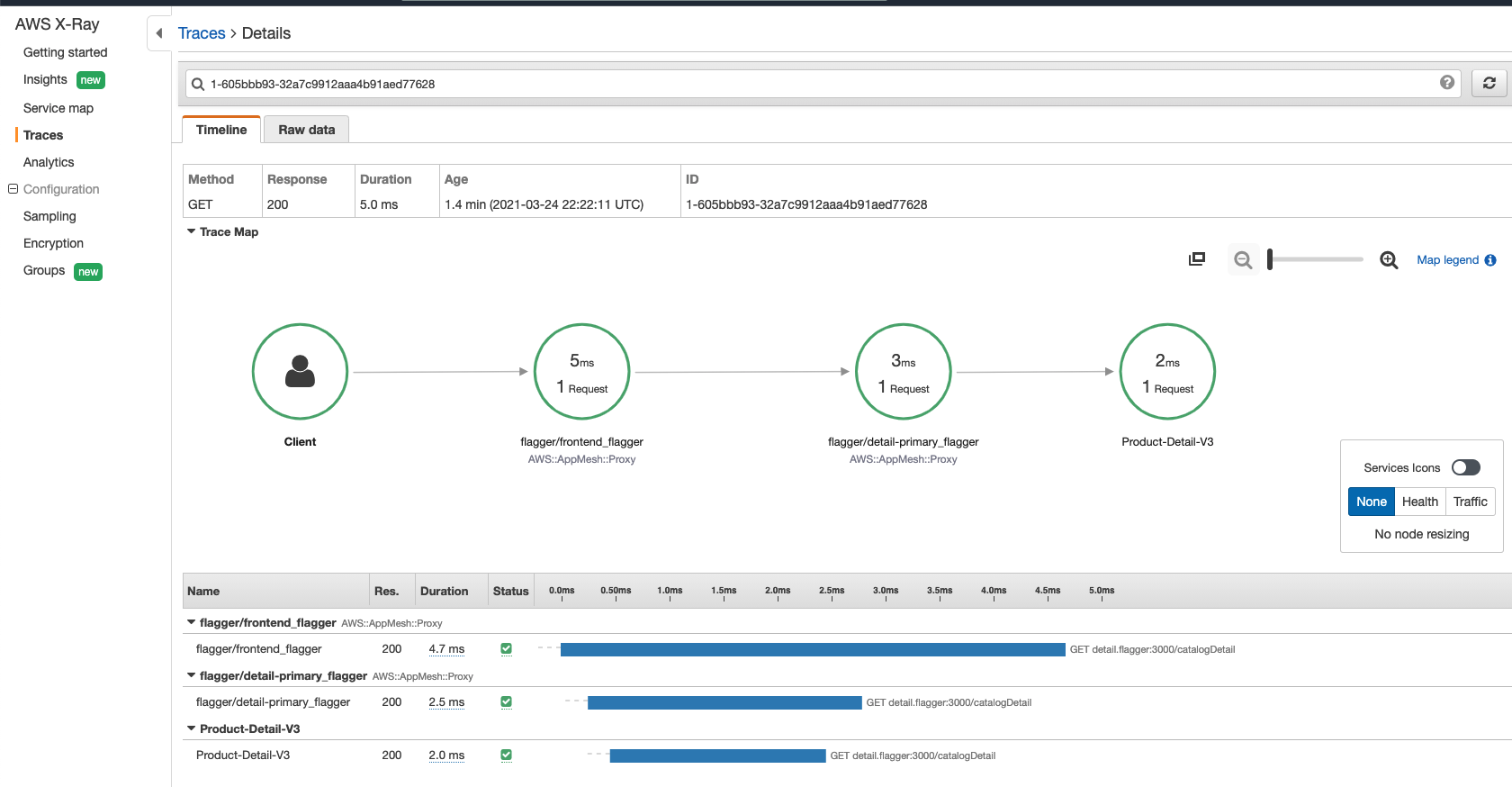Click the 2.5 ms duration link
The height and width of the screenshot is (787, 1512).
446,701
